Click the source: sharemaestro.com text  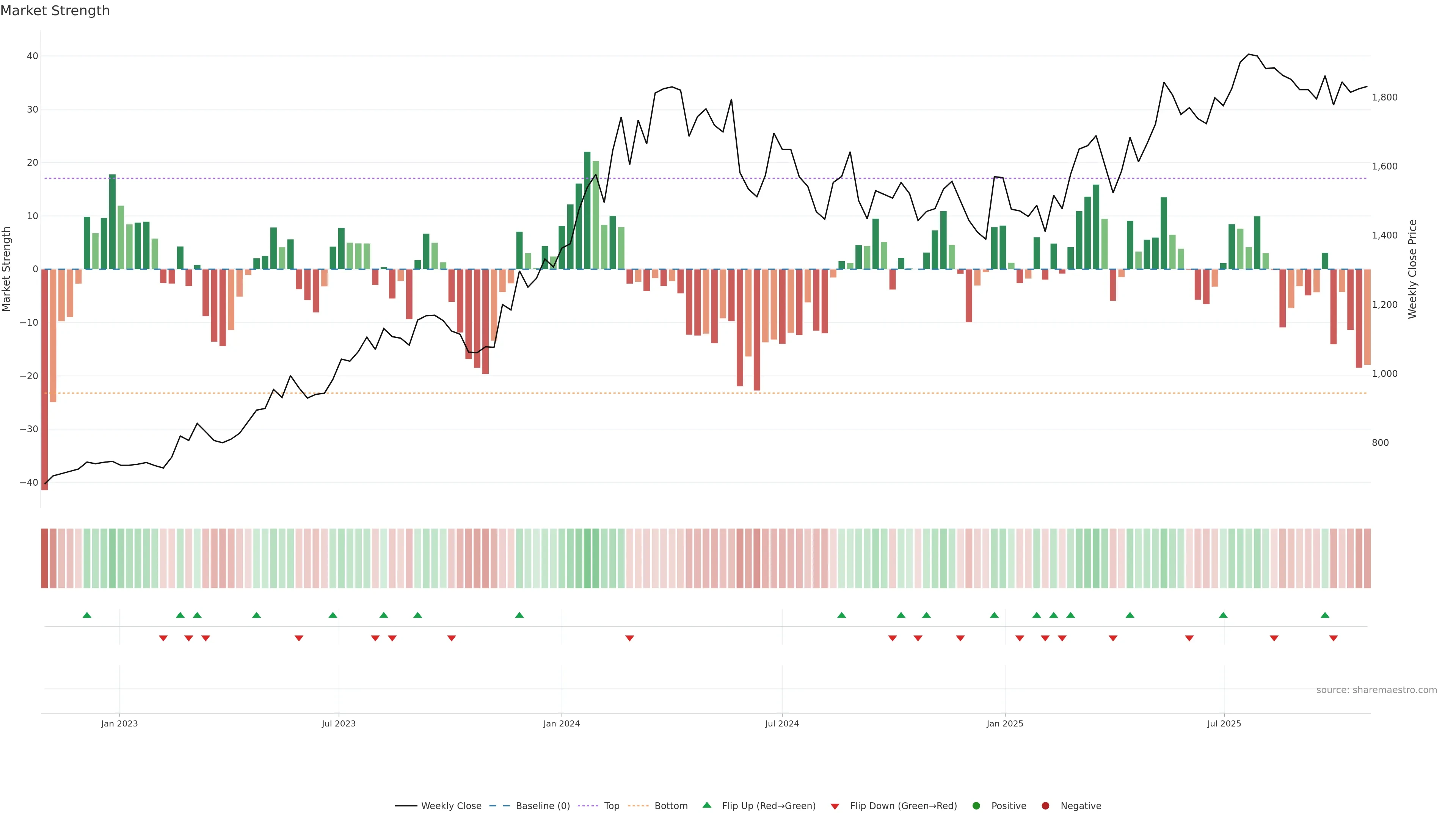1376,690
